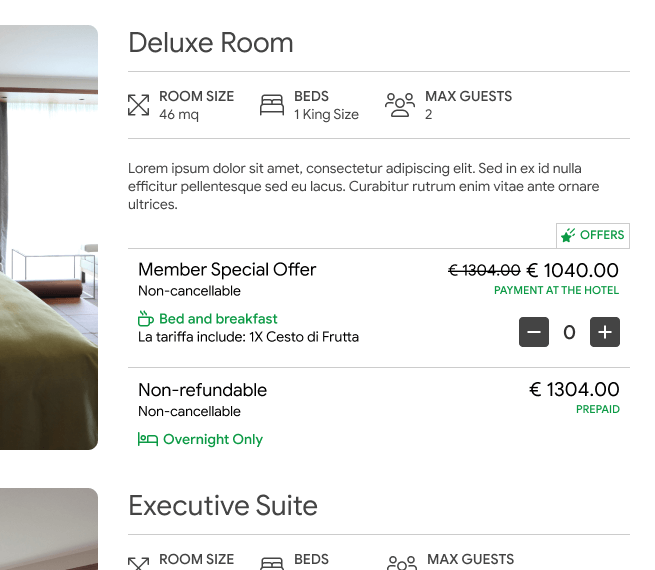Click the max guests people icon
Screen dimensions: 655x570
(400, 105)
